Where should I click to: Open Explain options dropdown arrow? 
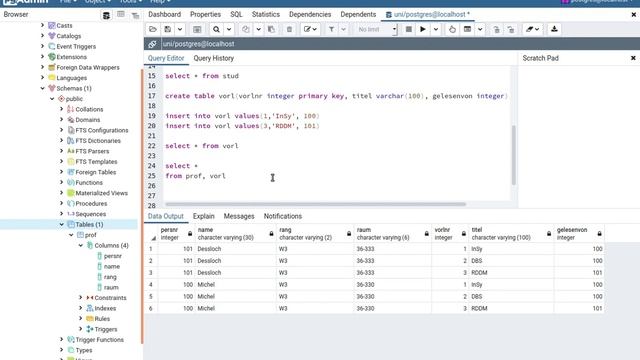(x=480, y=29)
